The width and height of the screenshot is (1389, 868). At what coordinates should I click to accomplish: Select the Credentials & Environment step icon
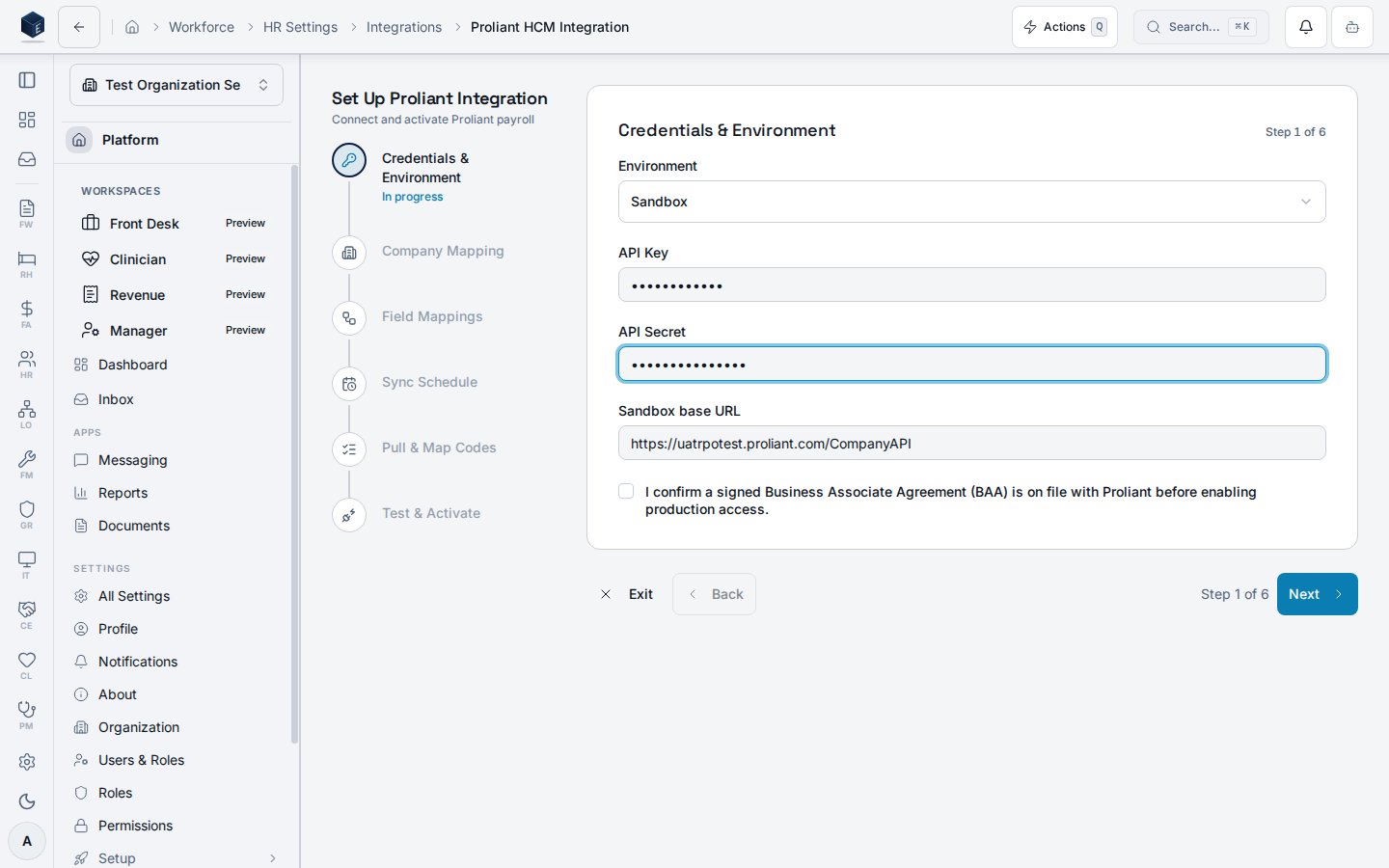click(349, 160)
